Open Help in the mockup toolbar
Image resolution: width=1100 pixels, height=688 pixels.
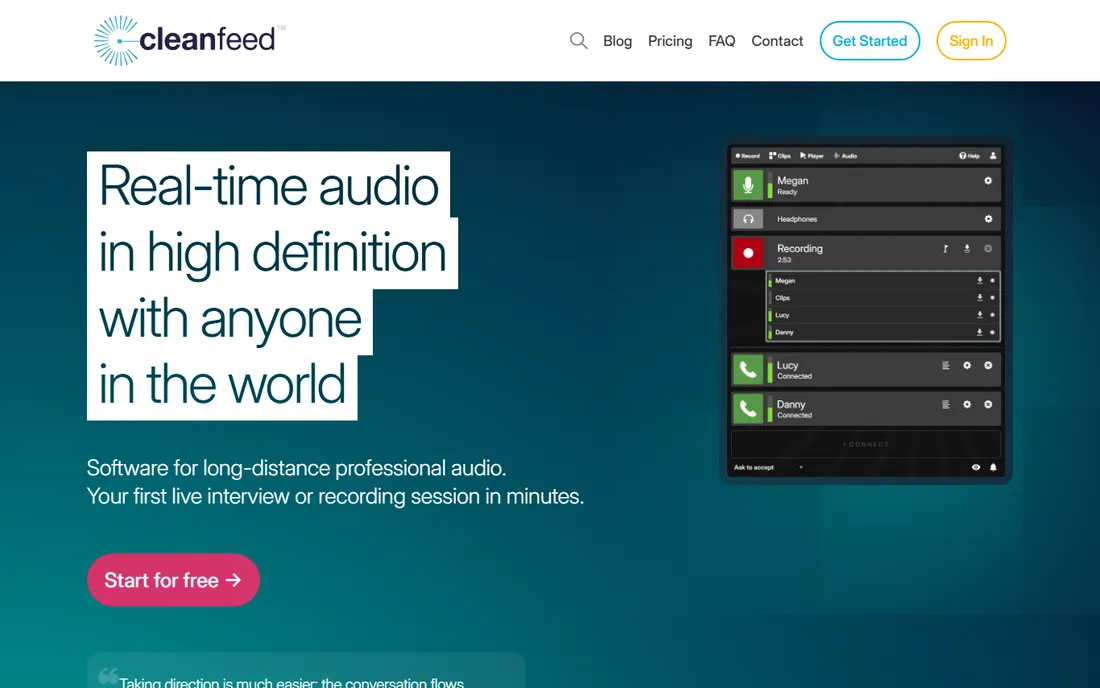click(969, 156)
